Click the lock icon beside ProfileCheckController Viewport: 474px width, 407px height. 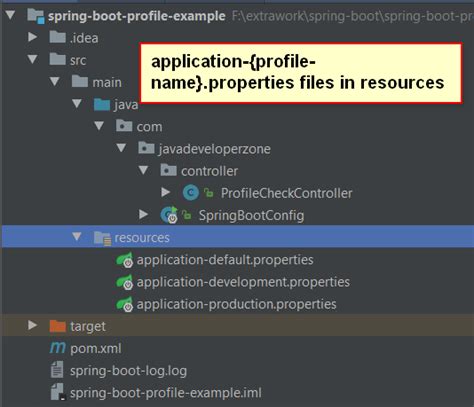point(209,193)
